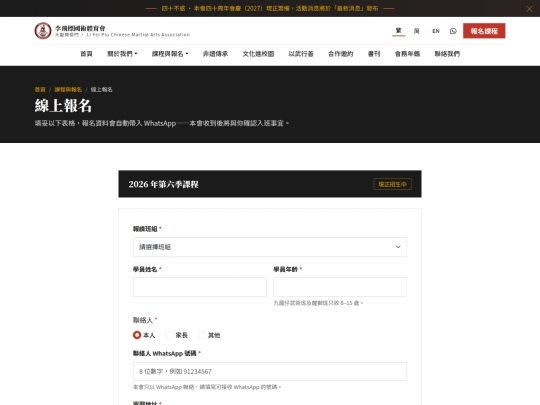
Task: Click 課程與報名 breadcrumb link
Action: coord(68,90)
